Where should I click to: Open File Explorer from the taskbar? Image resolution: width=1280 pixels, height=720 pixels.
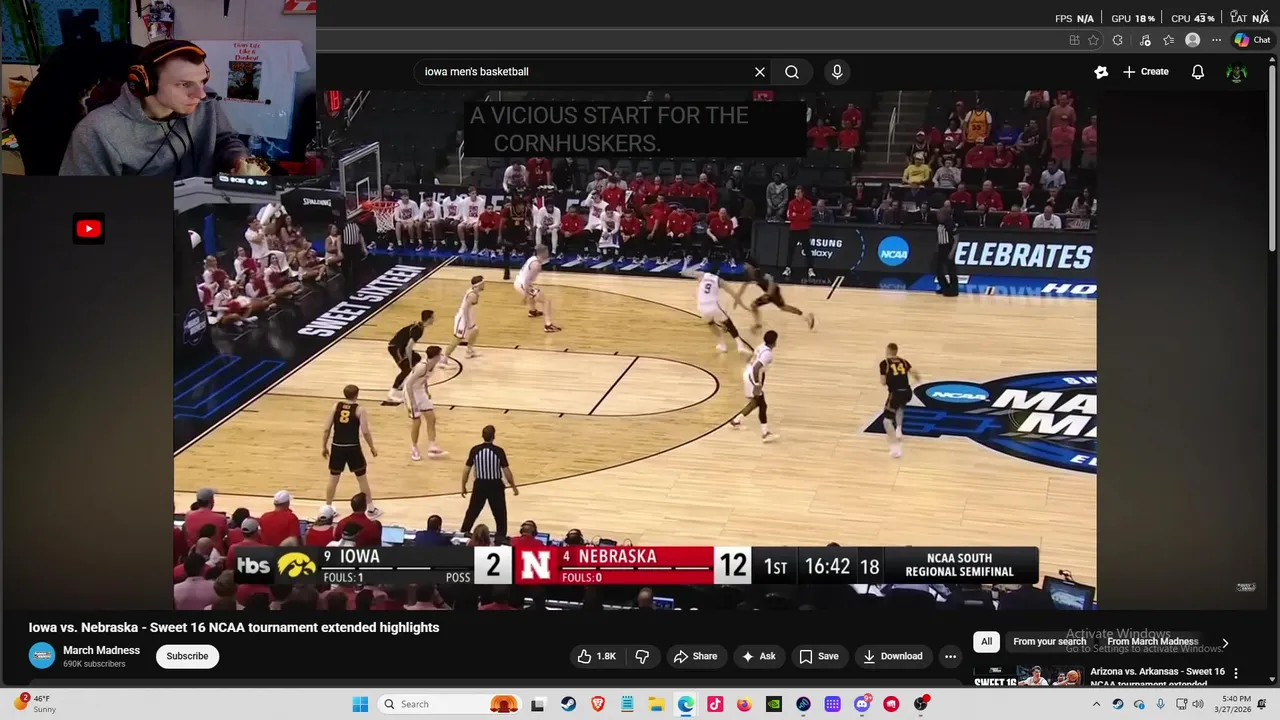(657, 704)
